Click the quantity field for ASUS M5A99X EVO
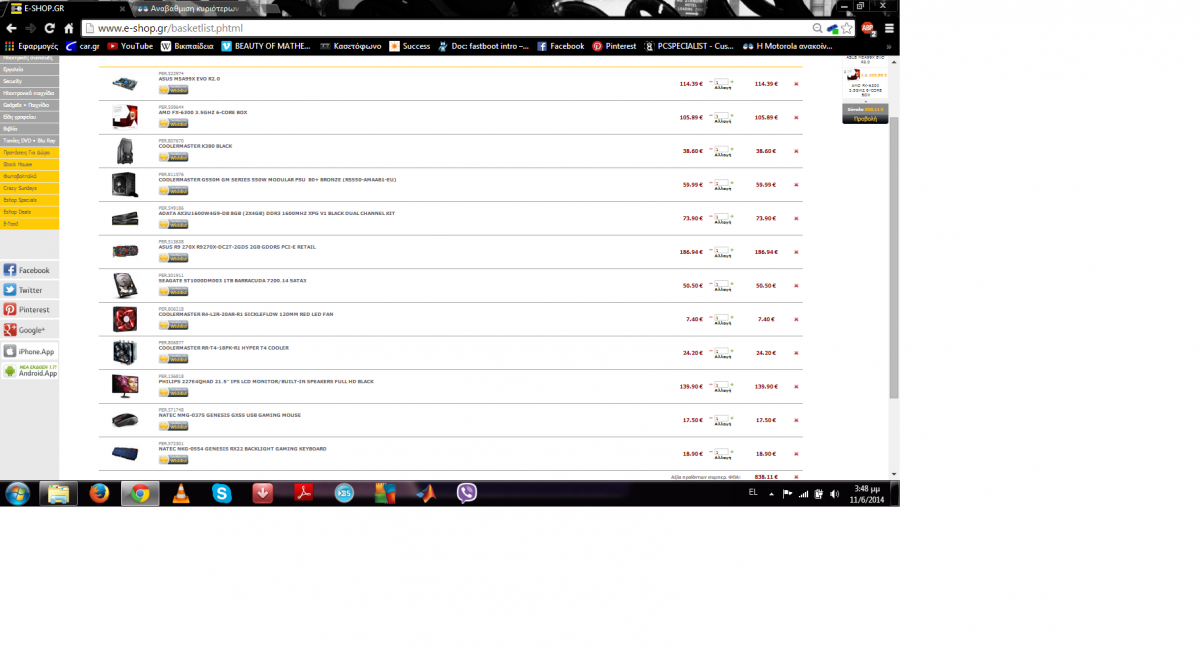The width and height of the screenshot is (1200, 649). click(722, 82)
